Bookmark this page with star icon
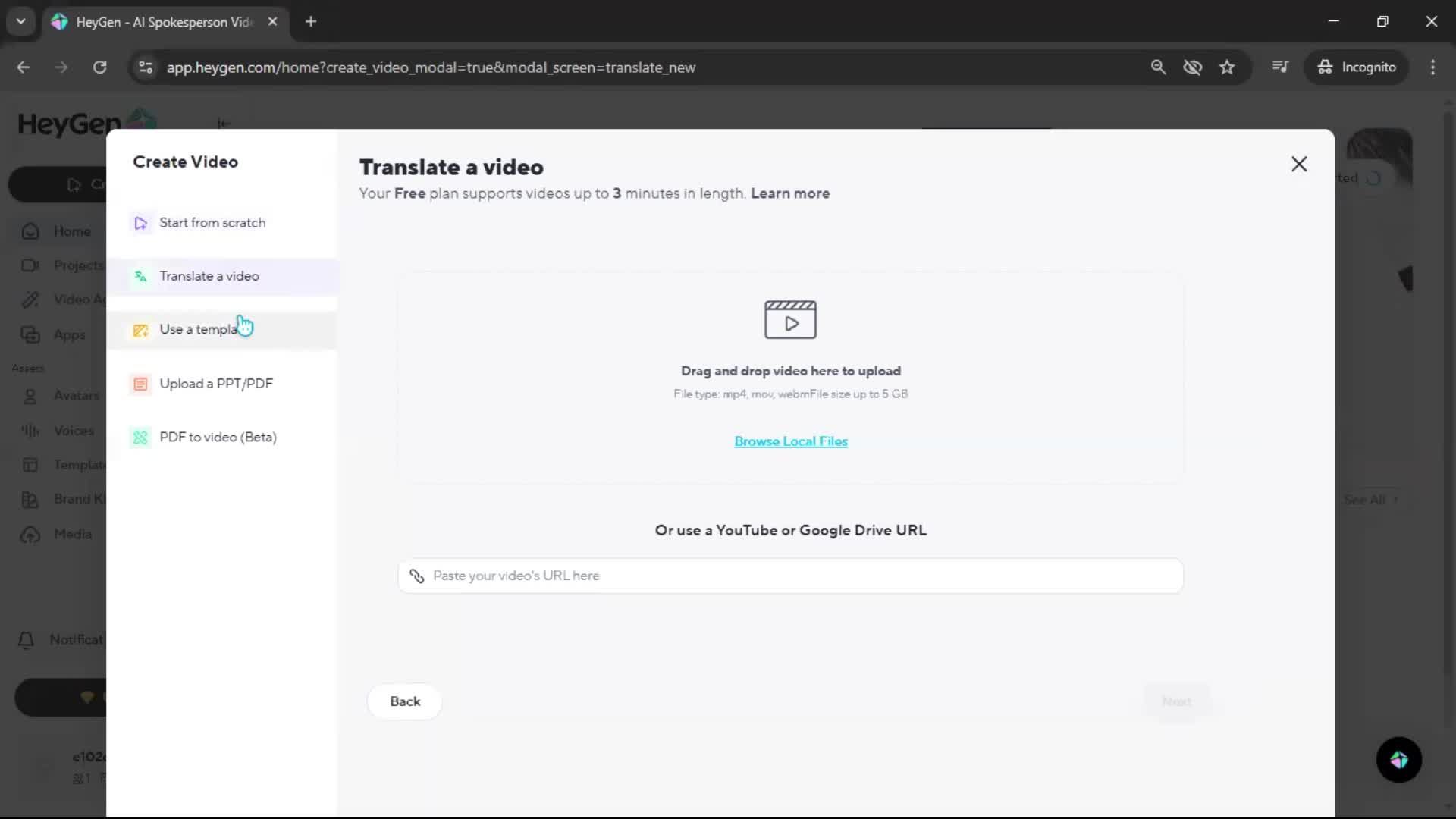The width and height of the screenshot is (1456, 819). tap(1227, 67)
